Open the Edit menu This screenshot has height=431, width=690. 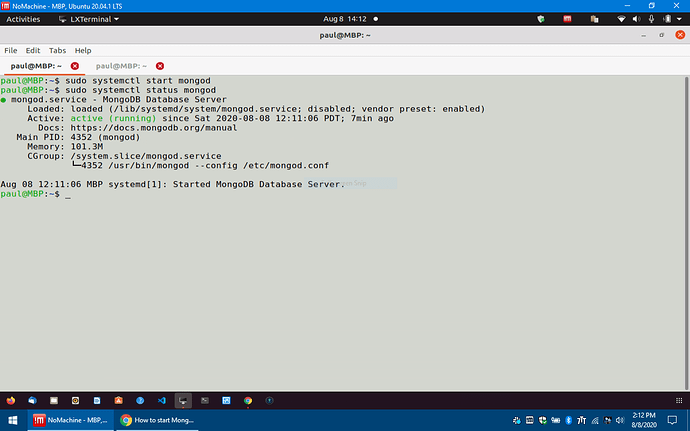(x=33, y=50)
